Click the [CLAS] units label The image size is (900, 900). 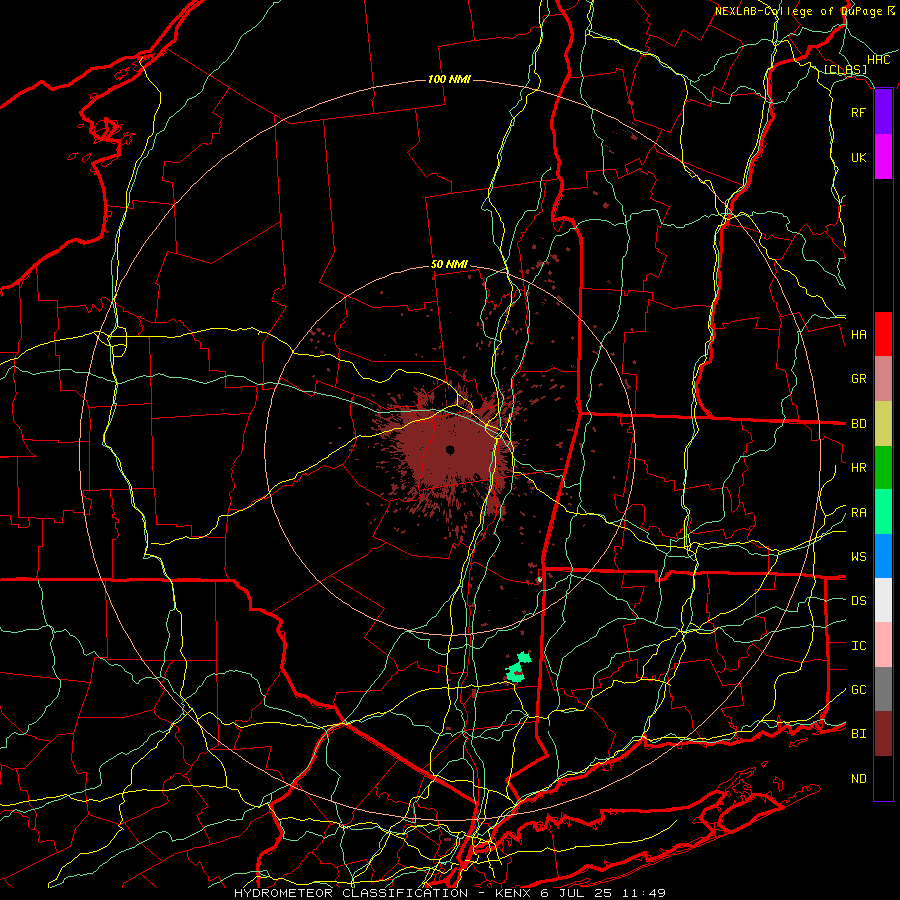pyautogui.click(x=845, y=70)
